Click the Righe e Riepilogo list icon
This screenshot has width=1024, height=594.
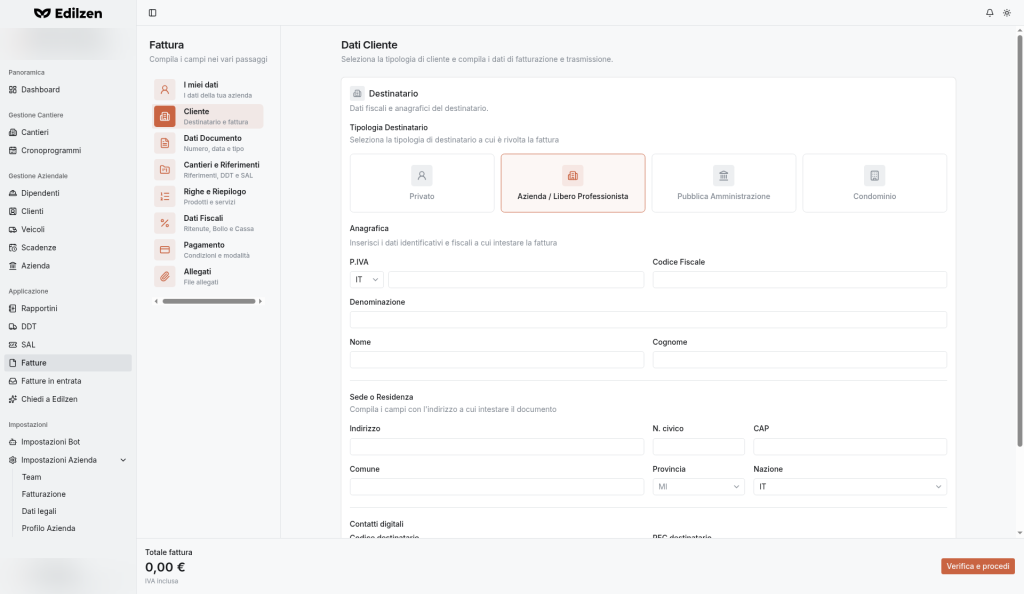[x=165, y=196]
